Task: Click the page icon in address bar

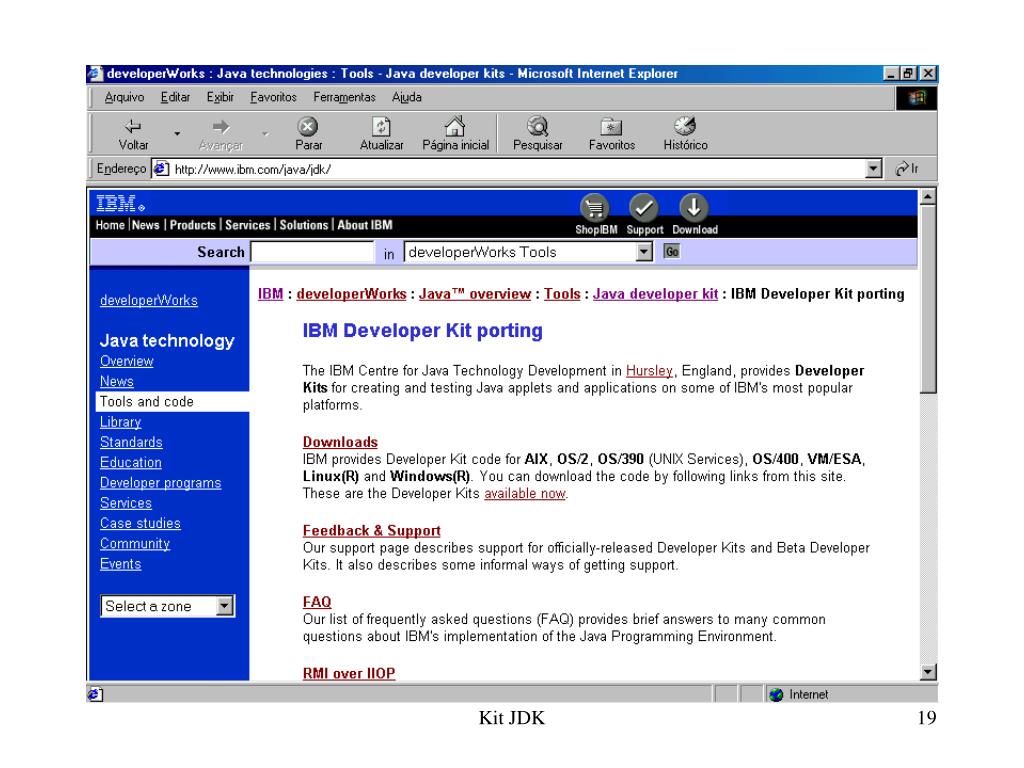Action: point(161,169)
